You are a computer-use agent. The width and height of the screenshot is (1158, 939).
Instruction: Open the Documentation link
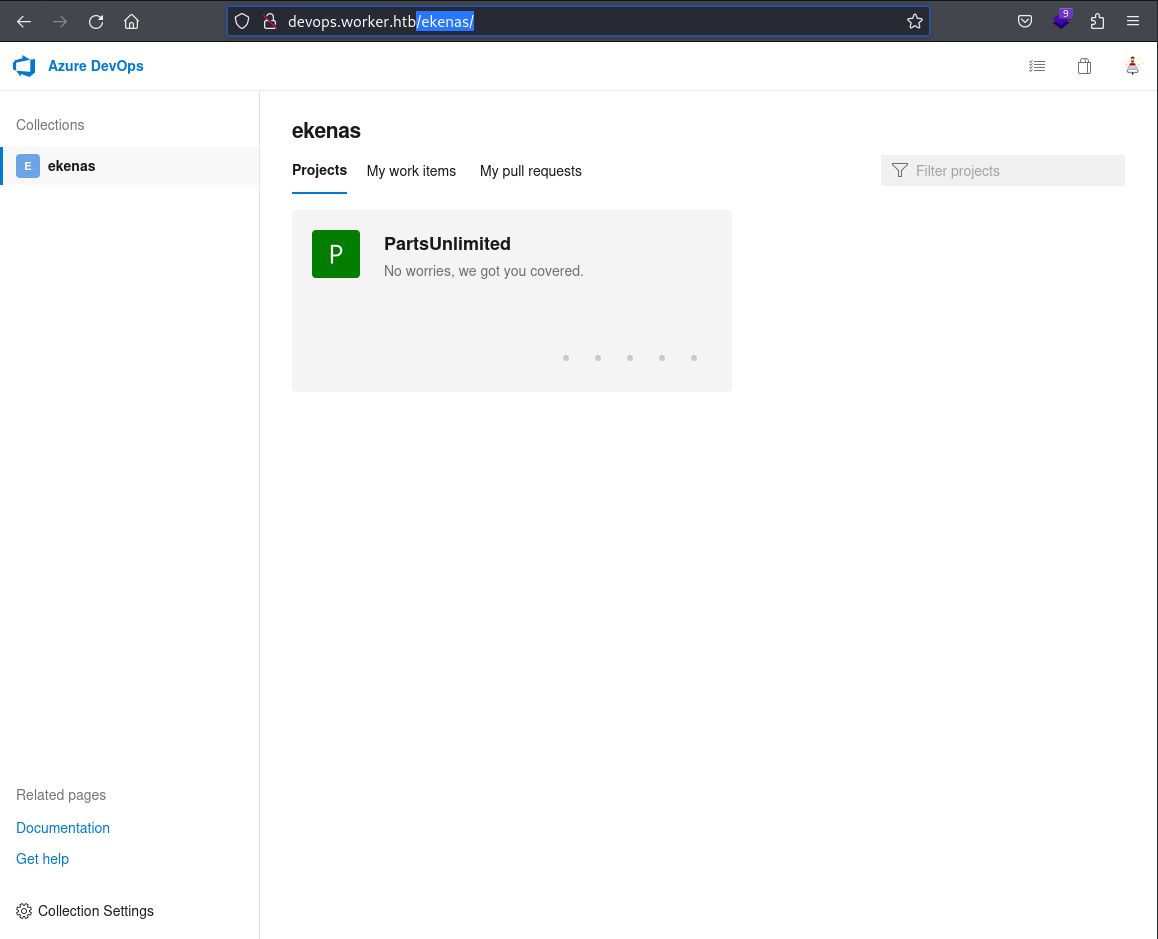63,828
